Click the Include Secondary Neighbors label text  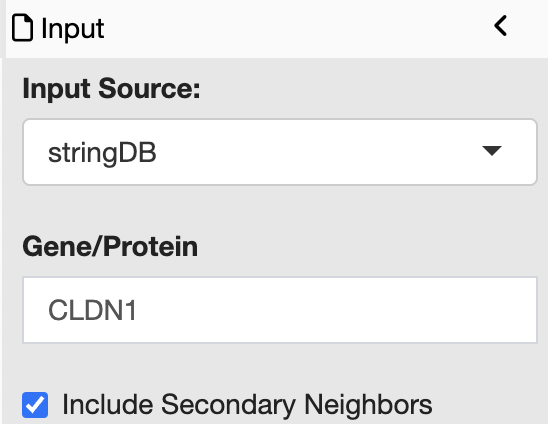[247, 405]
